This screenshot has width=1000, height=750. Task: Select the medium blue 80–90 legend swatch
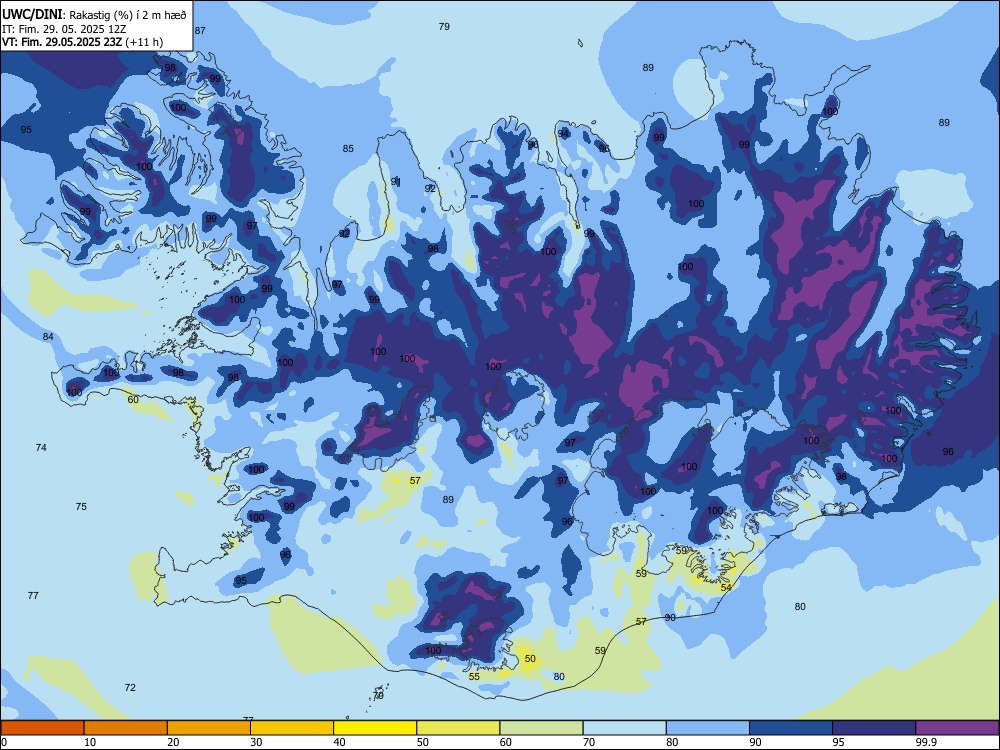click(x=708, y=728)
